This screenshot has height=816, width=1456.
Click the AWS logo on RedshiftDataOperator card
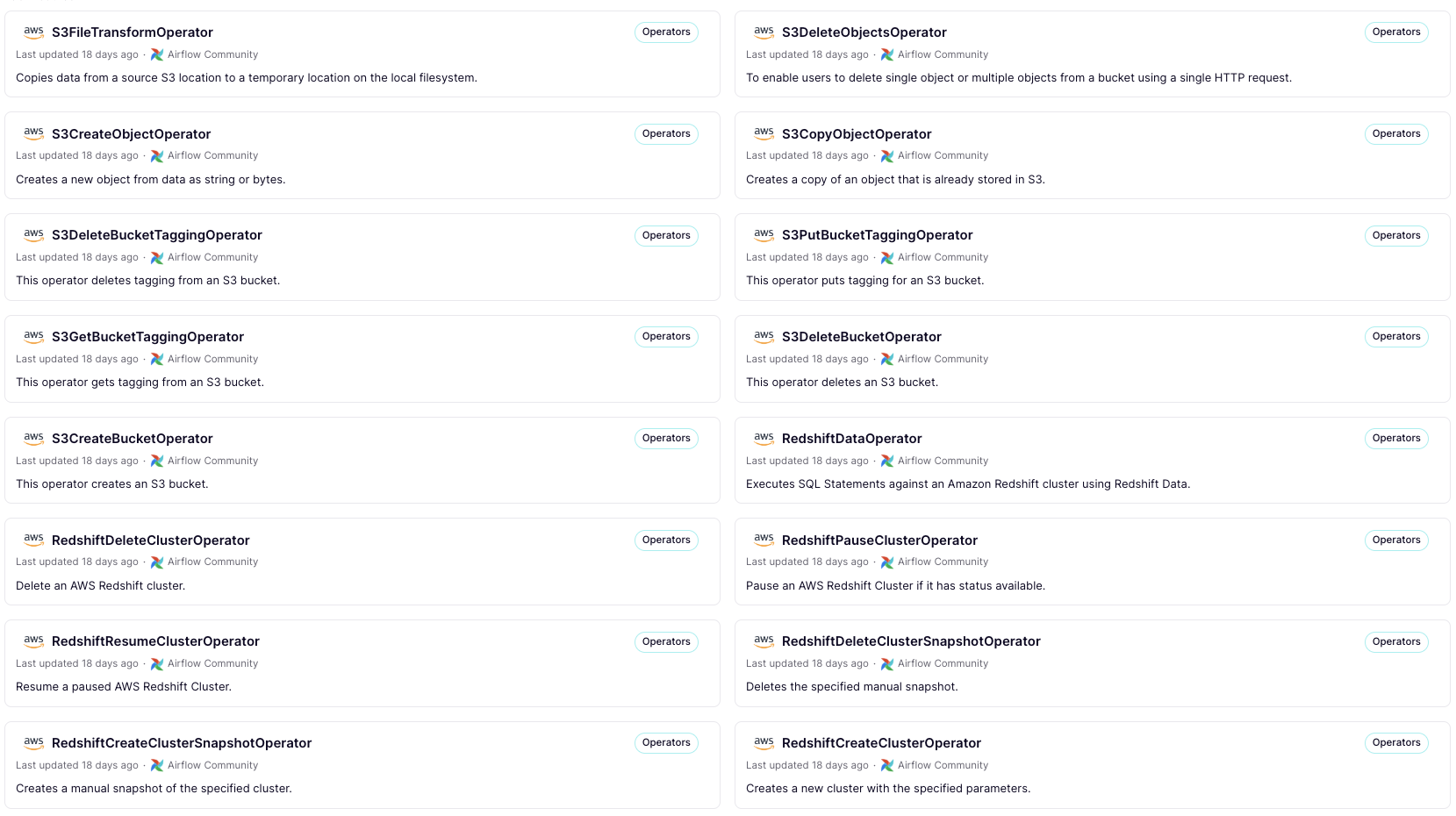[764, 438]
